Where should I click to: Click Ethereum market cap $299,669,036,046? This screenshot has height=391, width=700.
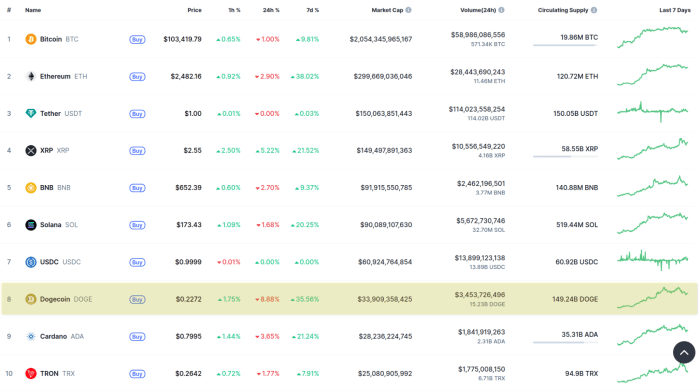click(383, 76)
